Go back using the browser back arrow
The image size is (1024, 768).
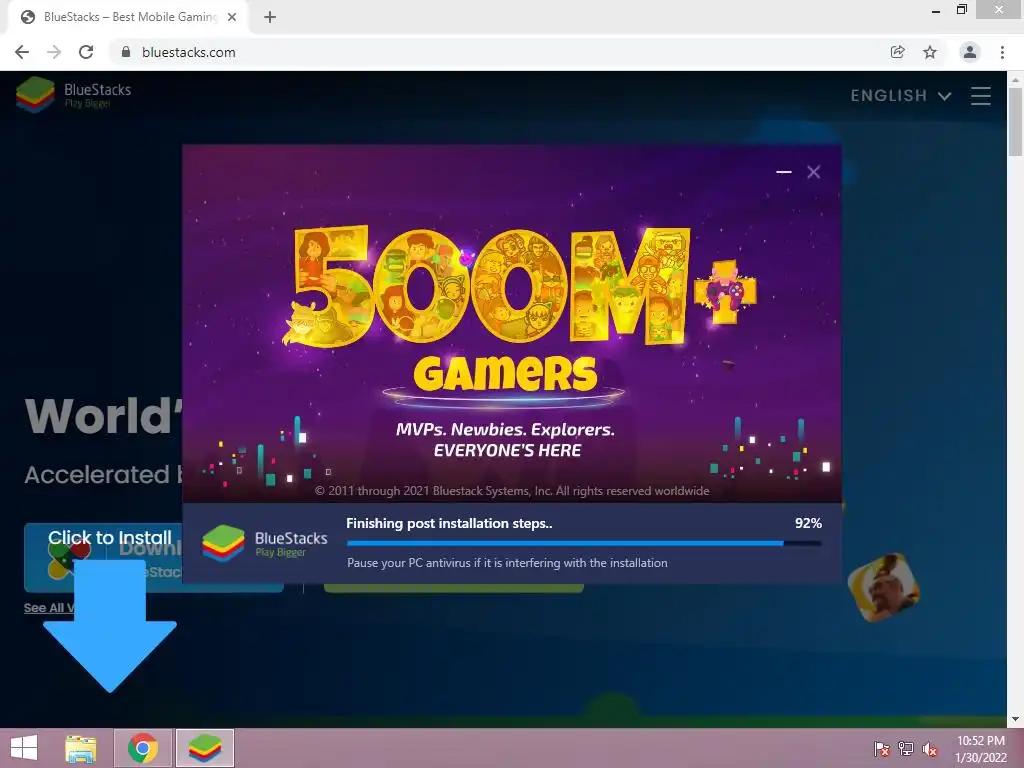tap(22, 52)
